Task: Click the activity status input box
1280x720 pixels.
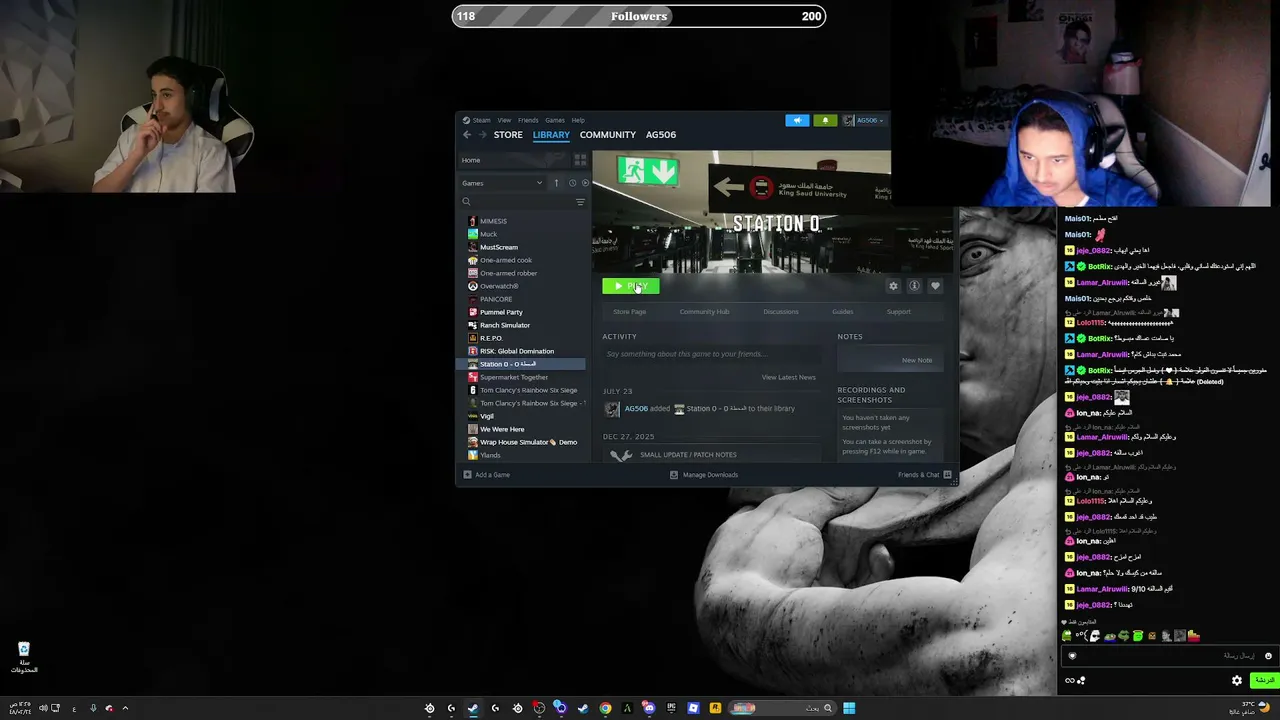Action: [x=711, y=354]
